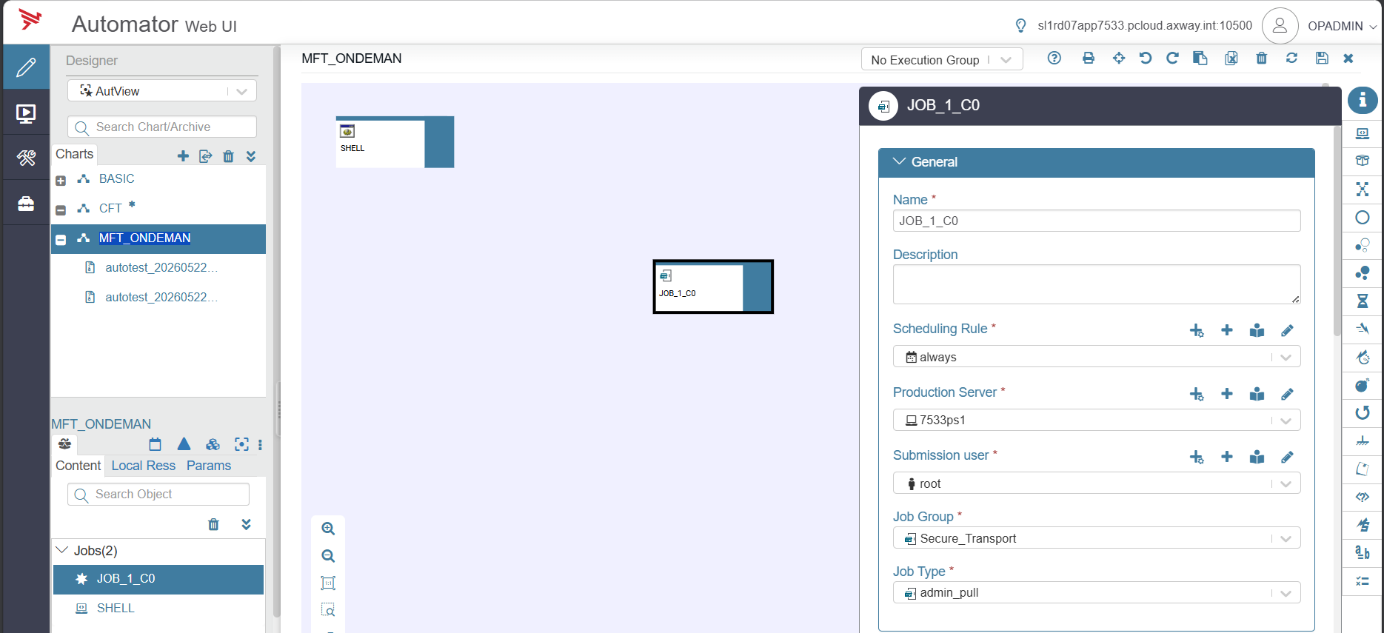Open the briefcase icon in left rail
This screenshot has height=633, width=1384.
pyautogui.click(x=26, y=203)
